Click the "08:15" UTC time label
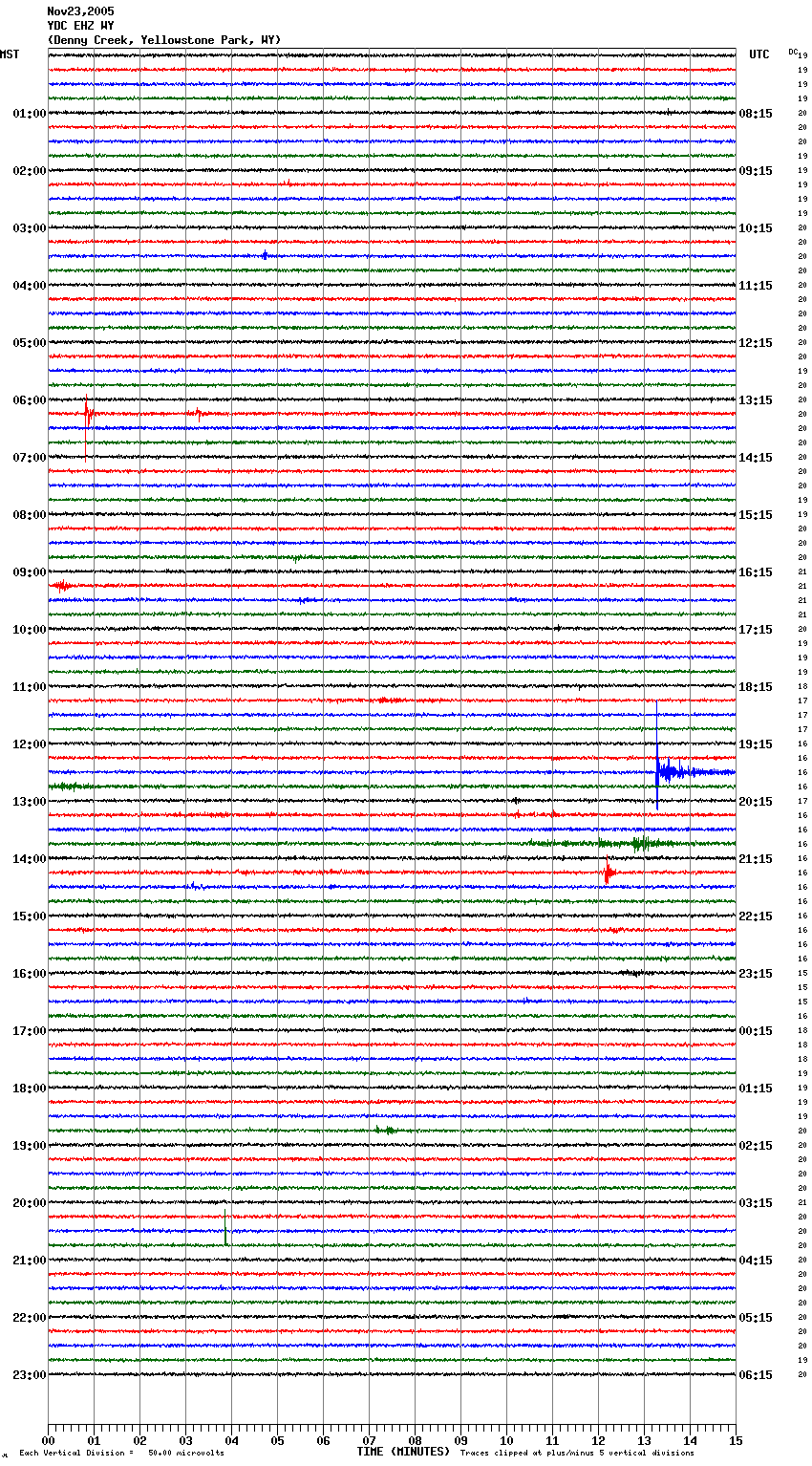The image size is (812, 1466). [756, 114]
